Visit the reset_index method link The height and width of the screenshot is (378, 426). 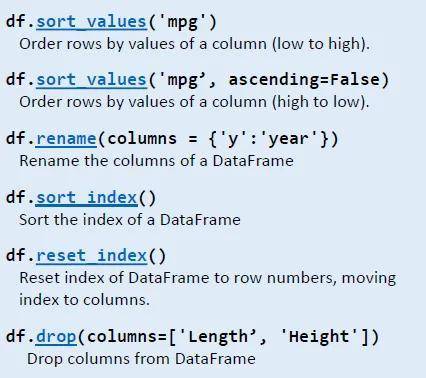(92, 256)
